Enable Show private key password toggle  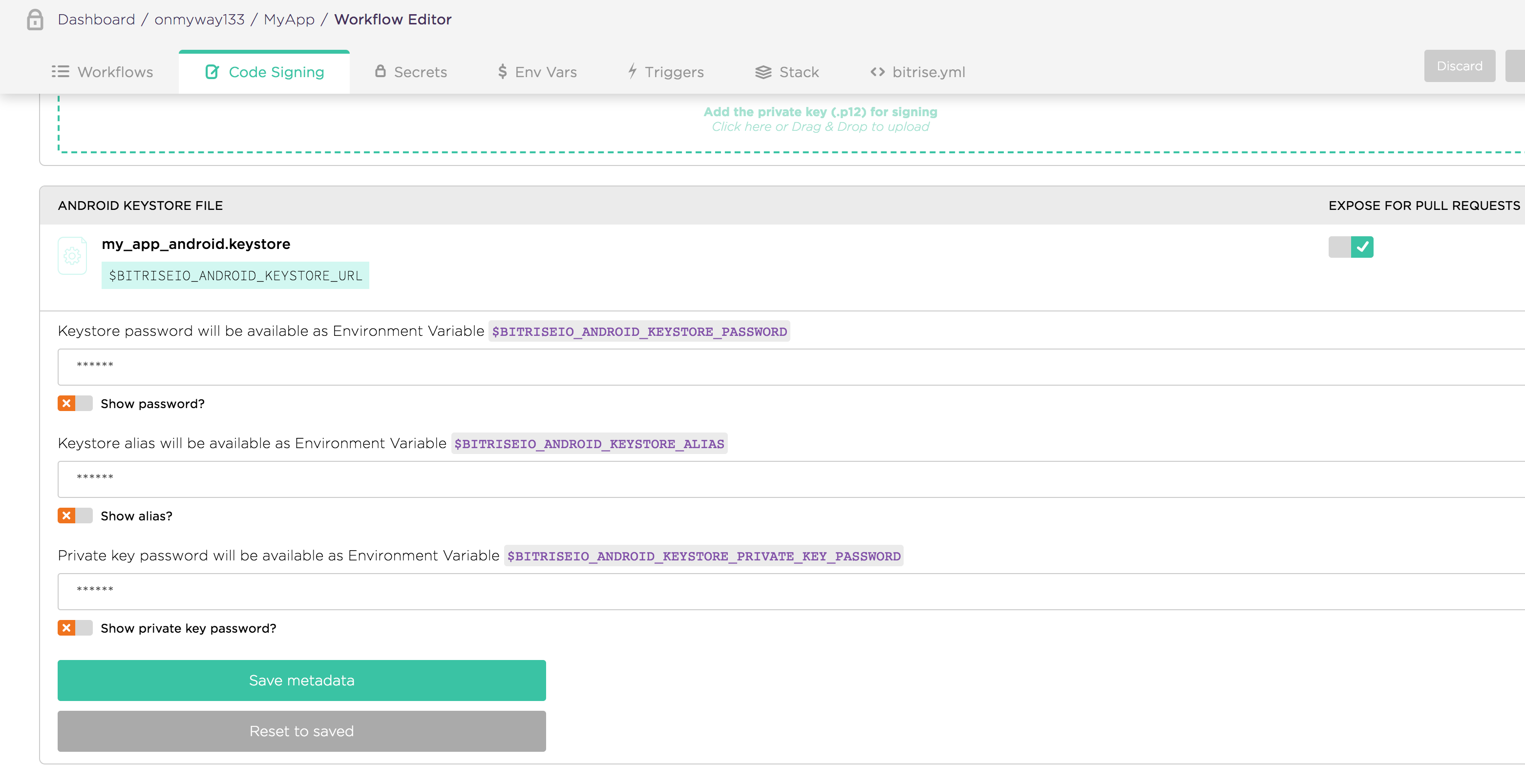pyautogui.click(x=75, y=628)
